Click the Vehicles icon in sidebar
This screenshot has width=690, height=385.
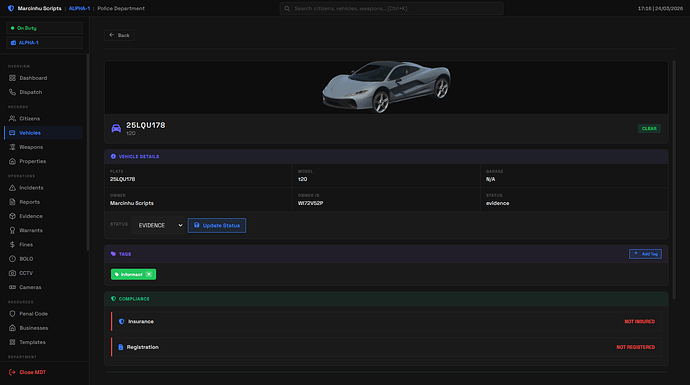click(12, 132)
